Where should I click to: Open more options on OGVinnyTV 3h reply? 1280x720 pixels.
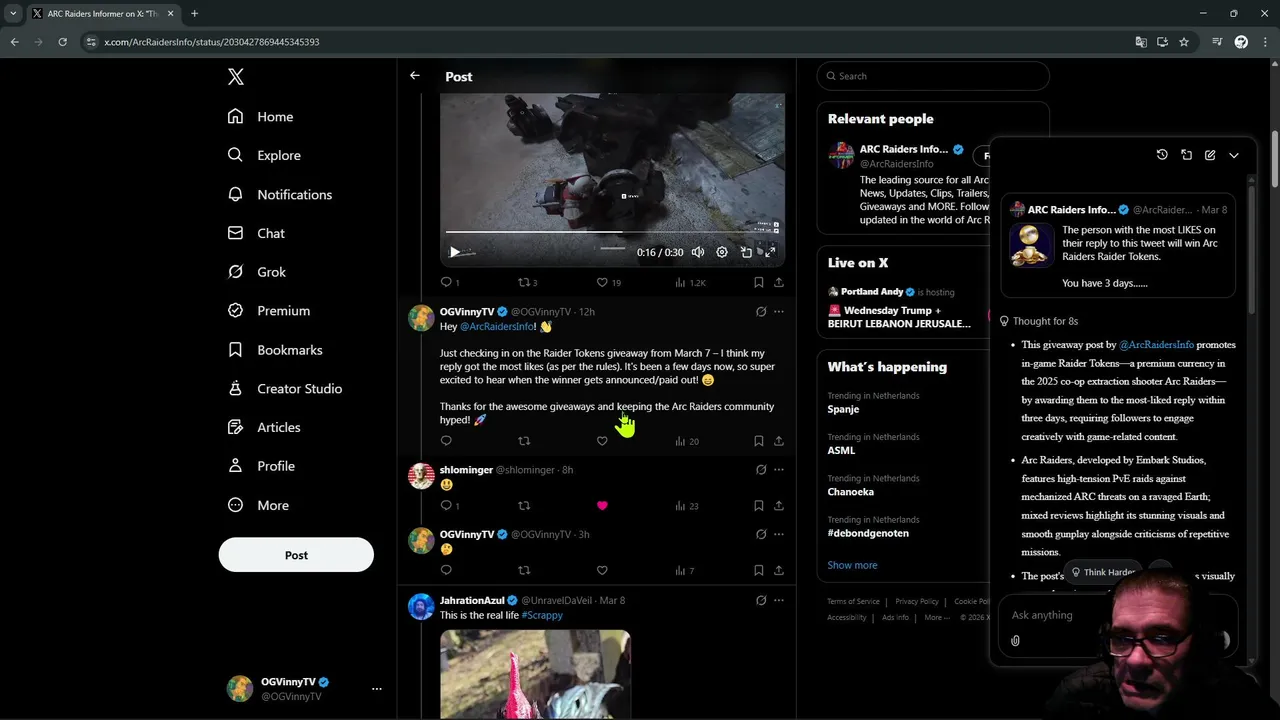tap(779, 535)
